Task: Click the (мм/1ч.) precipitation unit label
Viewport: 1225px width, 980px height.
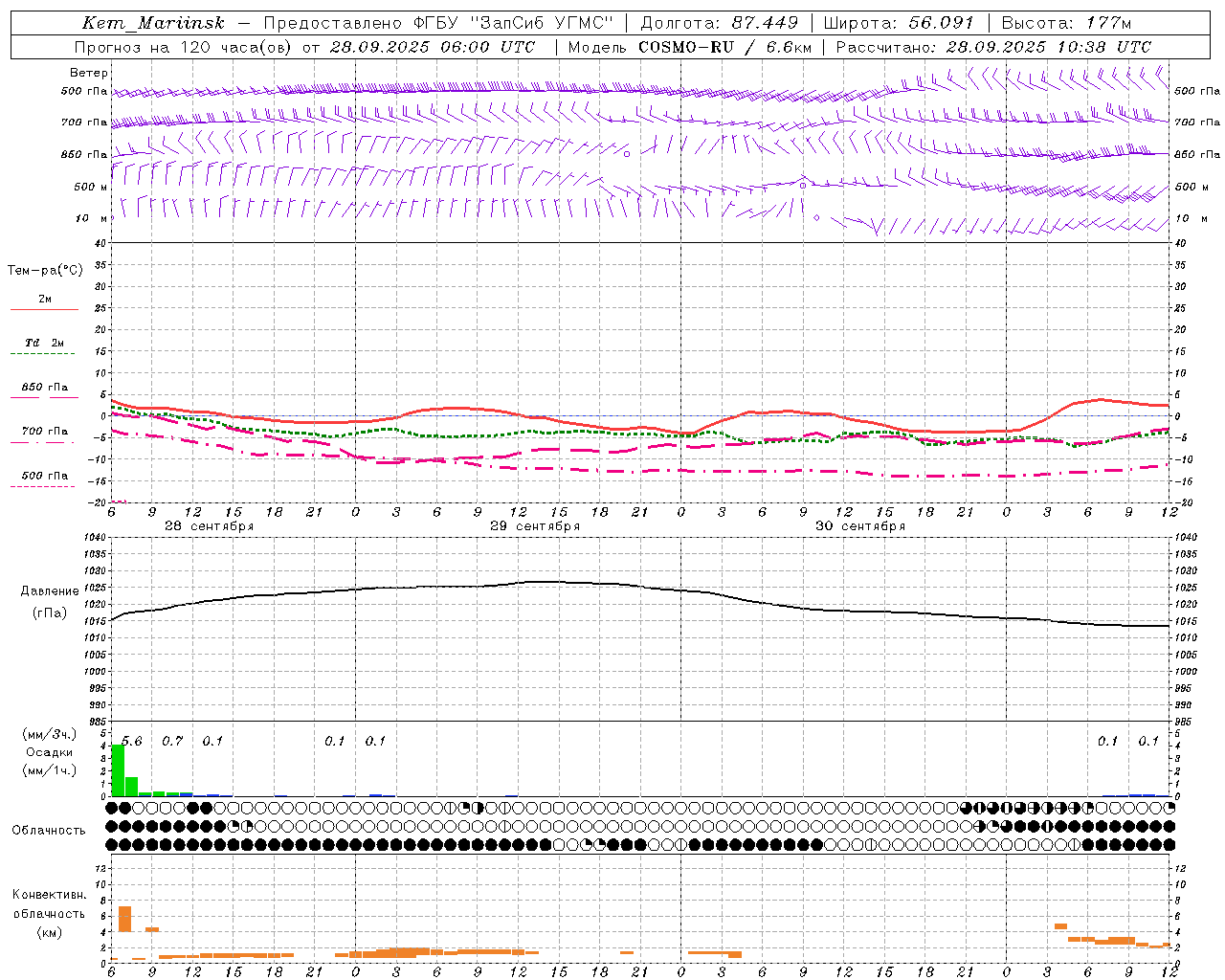Action: 50,770
